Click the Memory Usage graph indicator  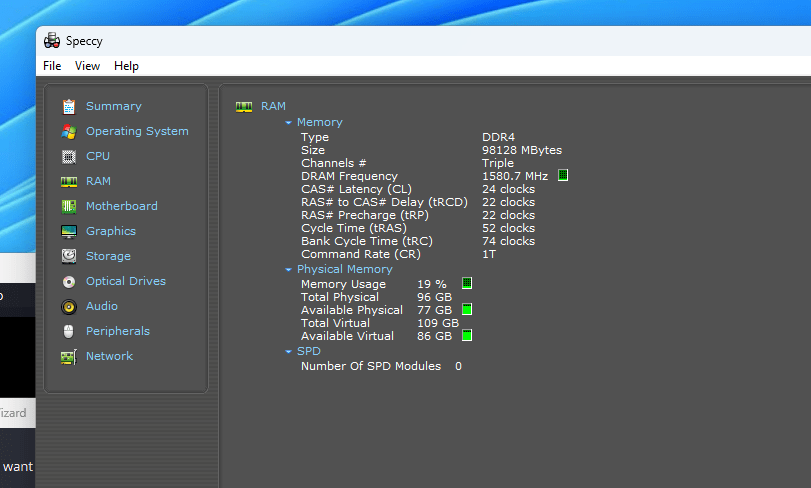pyautogui.click(x=467, y=283)
